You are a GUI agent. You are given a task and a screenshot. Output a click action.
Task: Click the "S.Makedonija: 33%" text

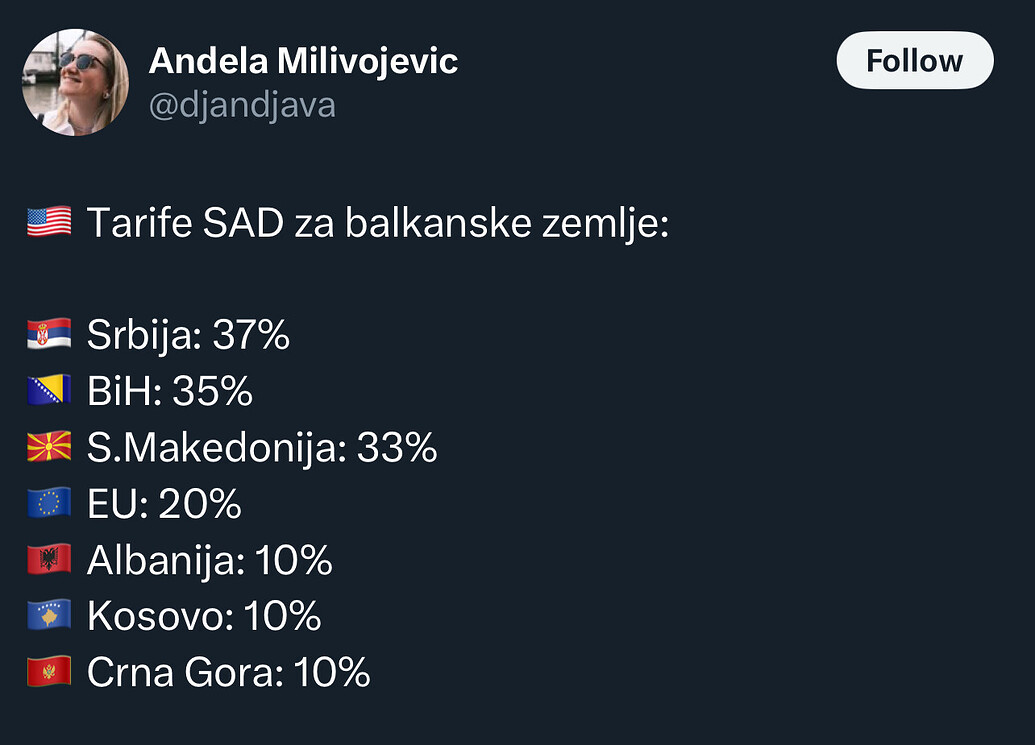(x=262, y=447)
